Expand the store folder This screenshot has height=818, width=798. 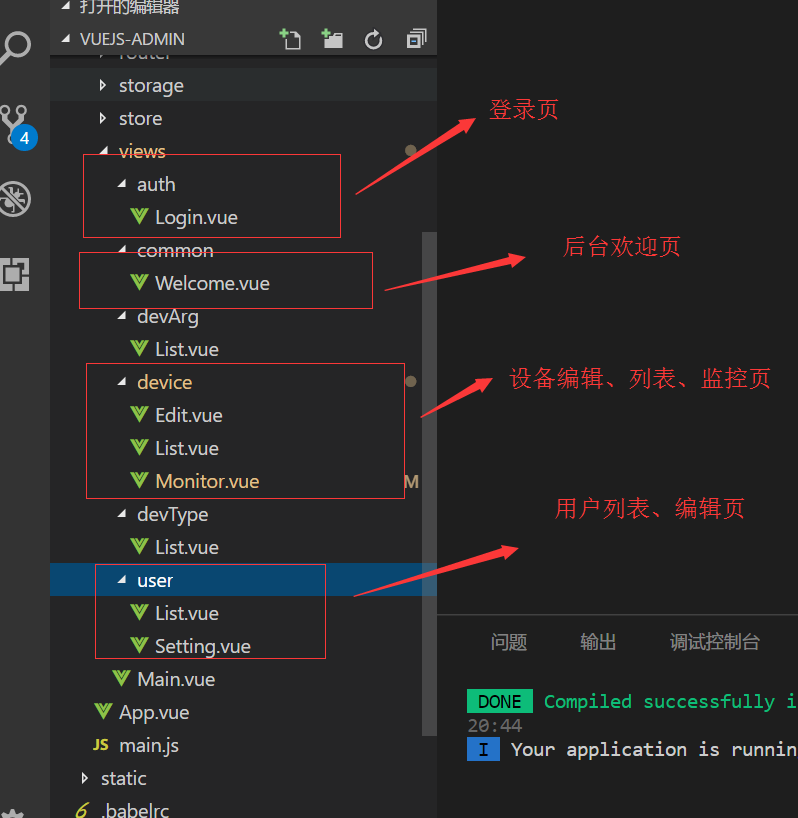click(140, 119)
